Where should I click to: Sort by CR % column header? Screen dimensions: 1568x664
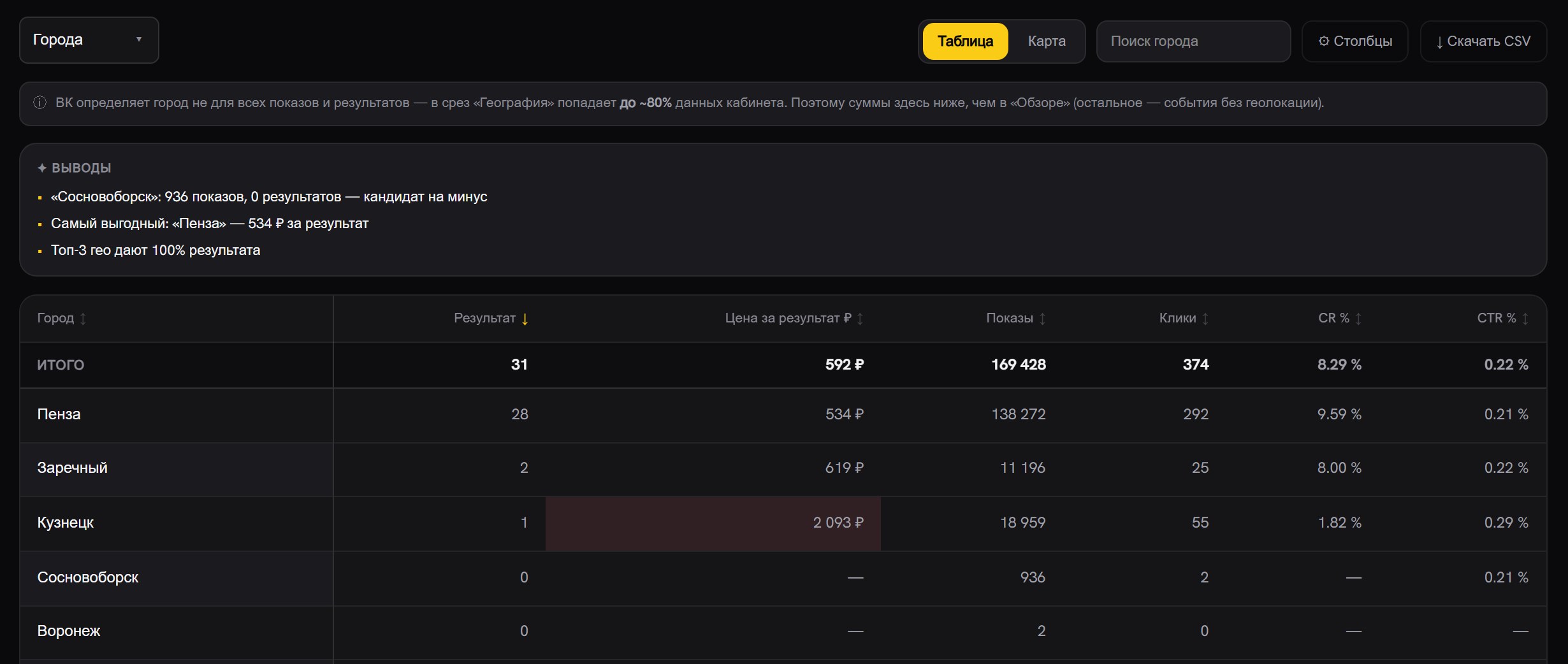pyautogui.click(x=1333, y=318)
